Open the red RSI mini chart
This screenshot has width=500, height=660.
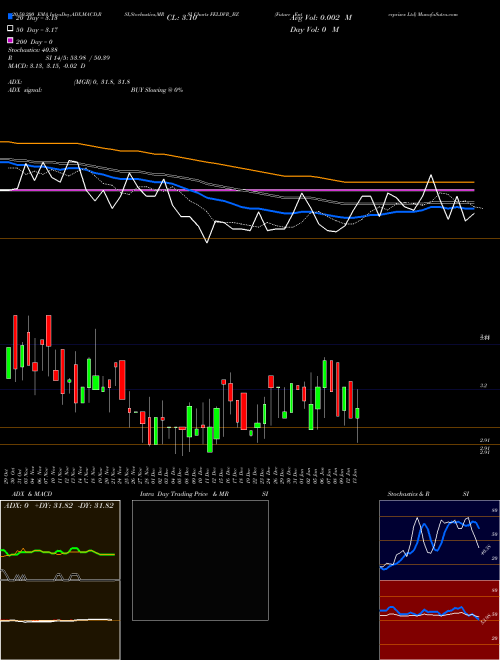[439, 620]
